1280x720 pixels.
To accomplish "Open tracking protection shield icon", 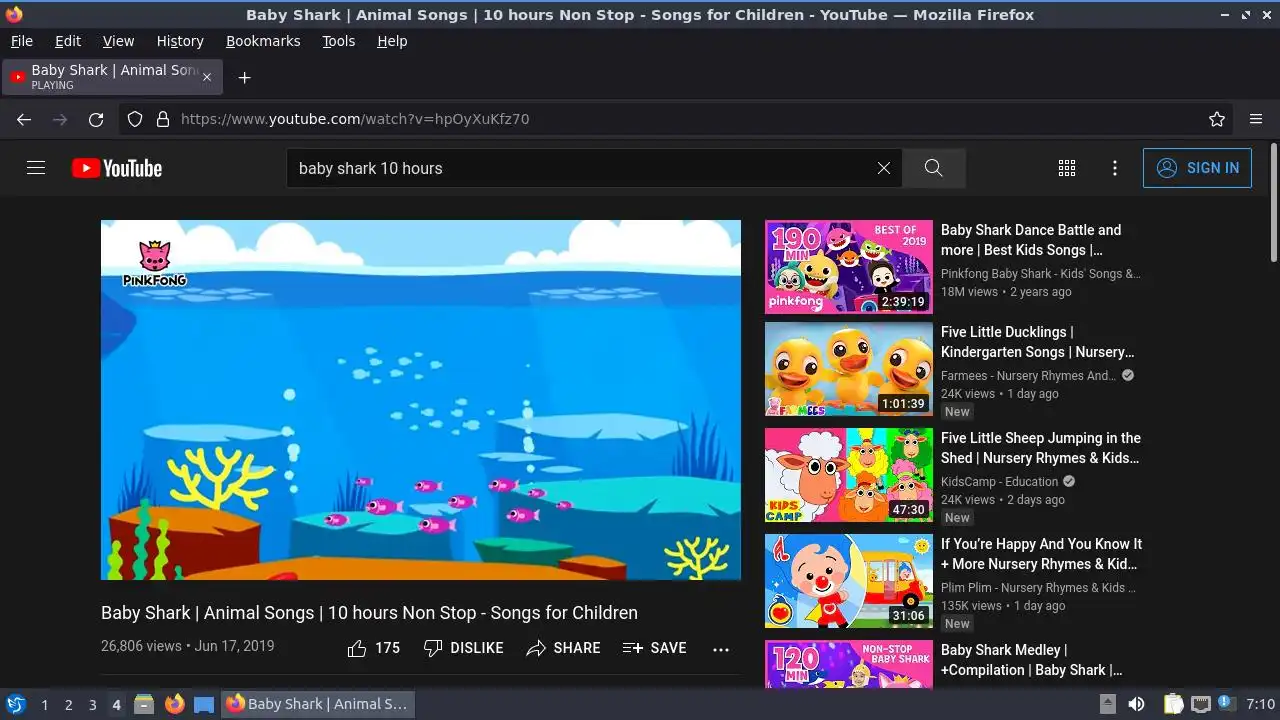I will point(135,119).
